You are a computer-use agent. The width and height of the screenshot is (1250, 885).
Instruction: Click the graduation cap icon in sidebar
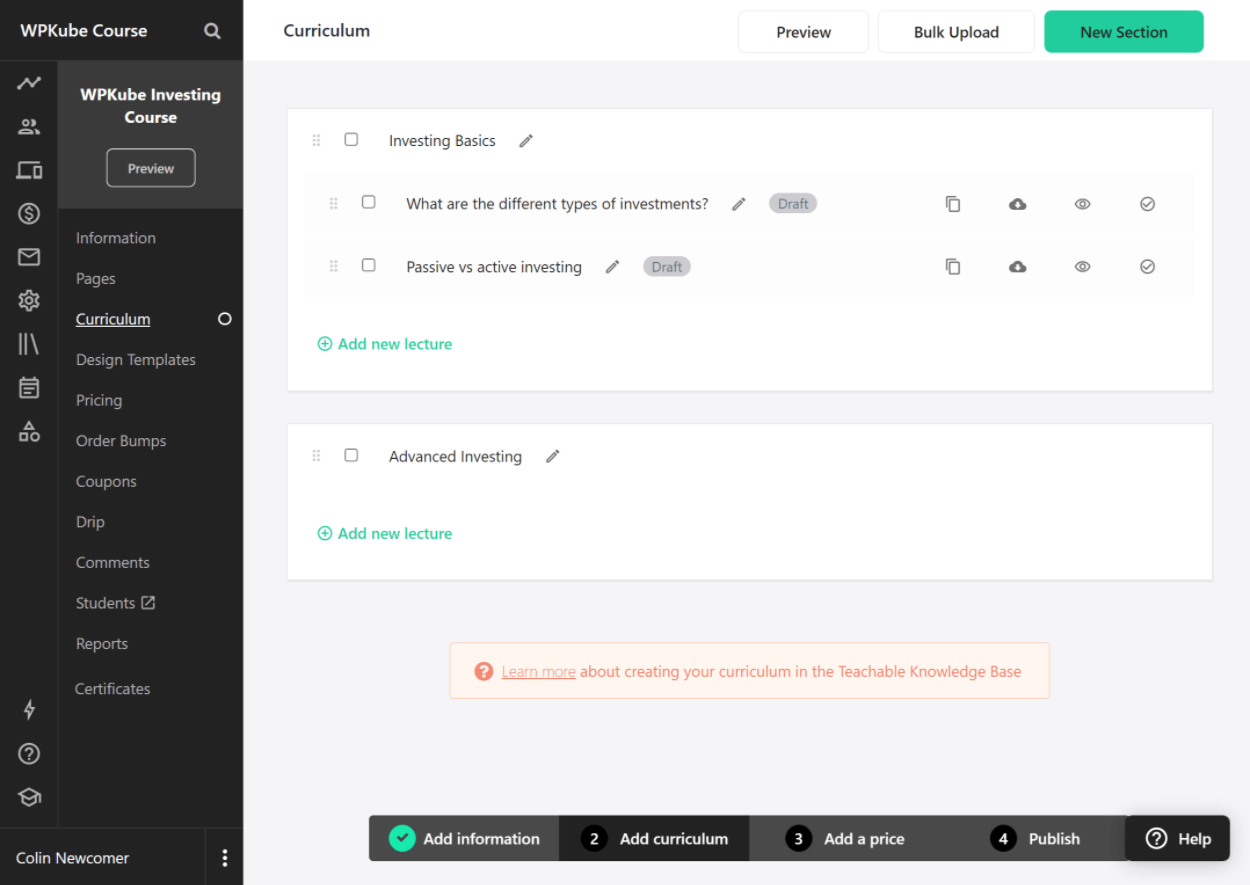(29, 797)
